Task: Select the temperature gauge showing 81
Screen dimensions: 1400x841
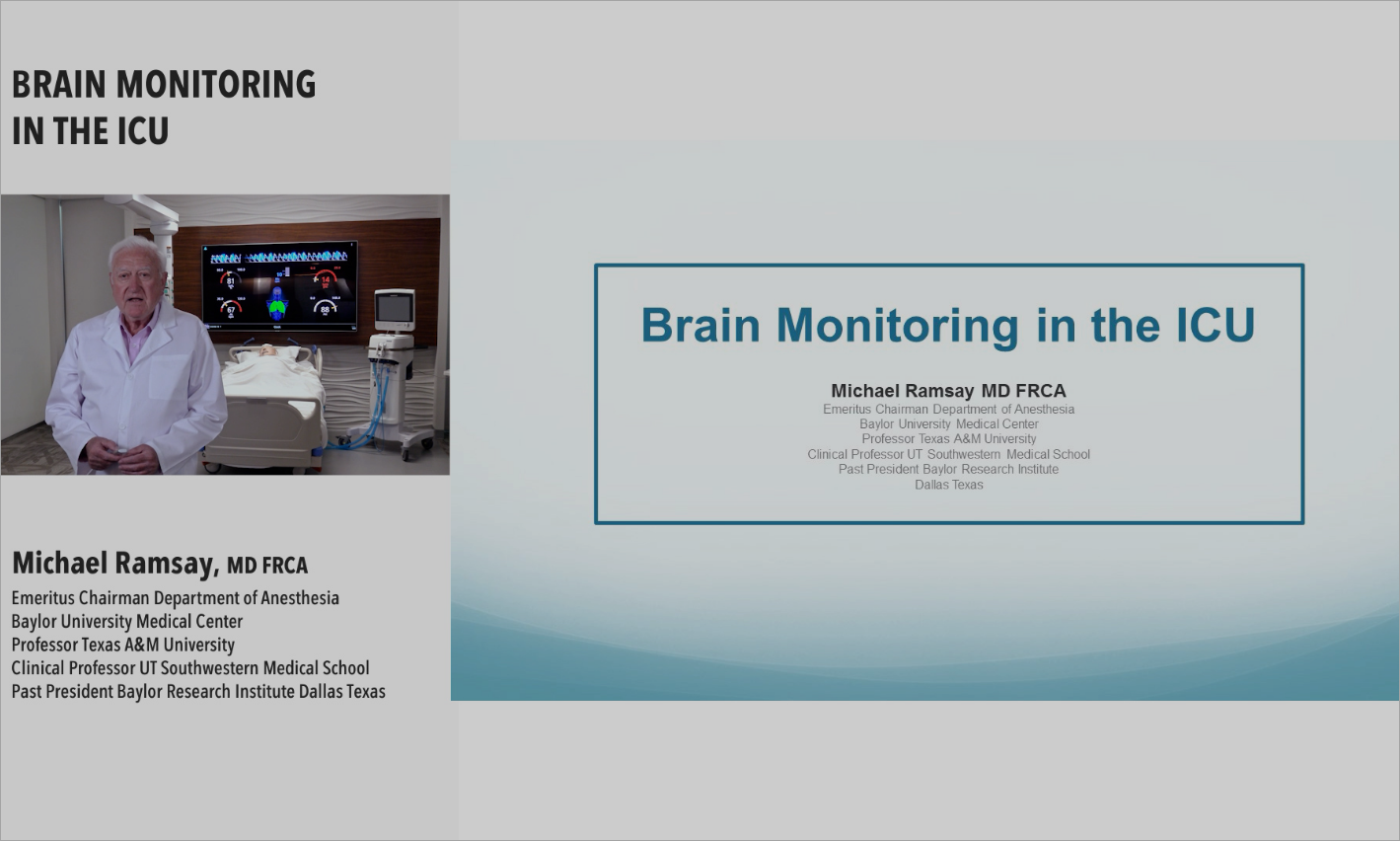Action: (x=230, y=280)
